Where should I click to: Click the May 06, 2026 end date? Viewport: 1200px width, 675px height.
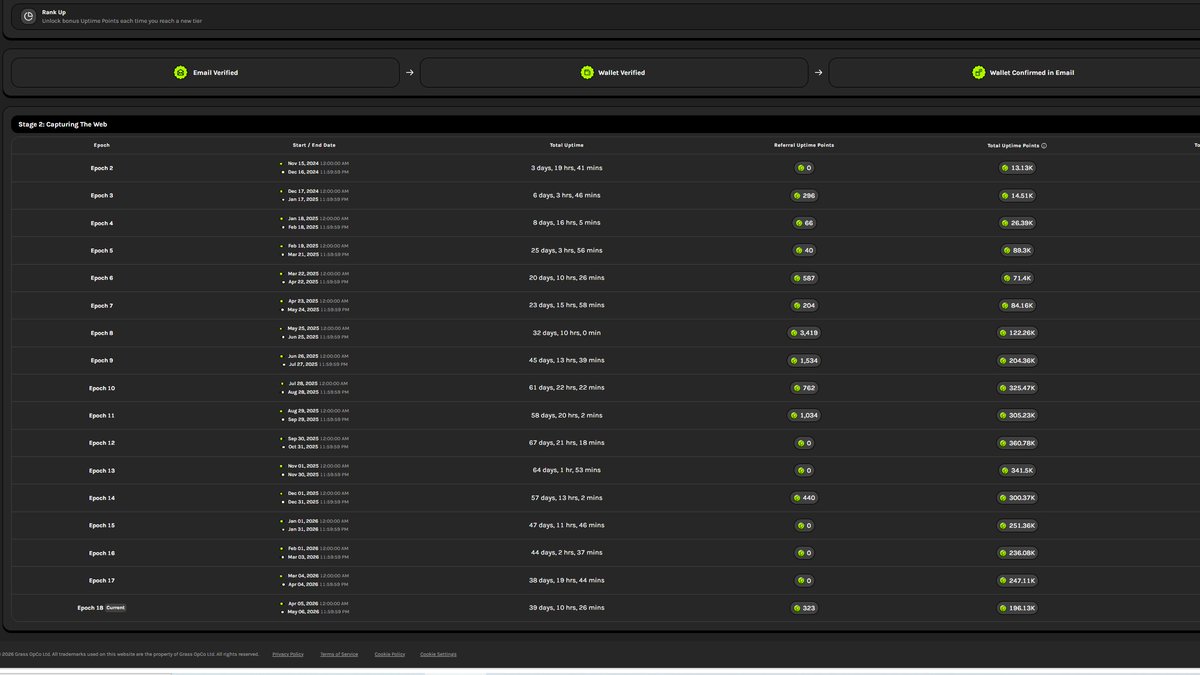(x=303, y=612)
